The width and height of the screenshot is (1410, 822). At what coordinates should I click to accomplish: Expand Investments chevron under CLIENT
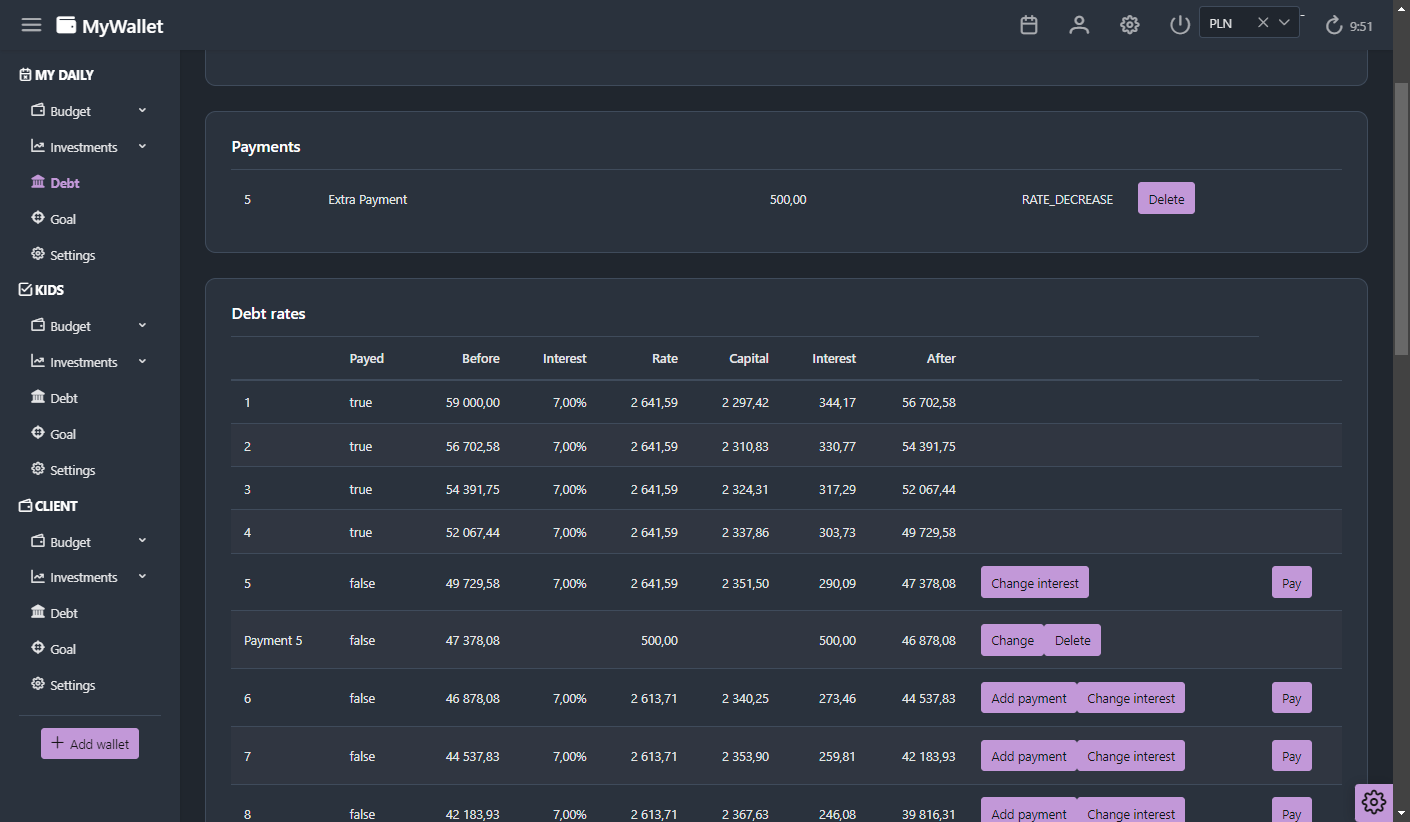click(142, 576)
